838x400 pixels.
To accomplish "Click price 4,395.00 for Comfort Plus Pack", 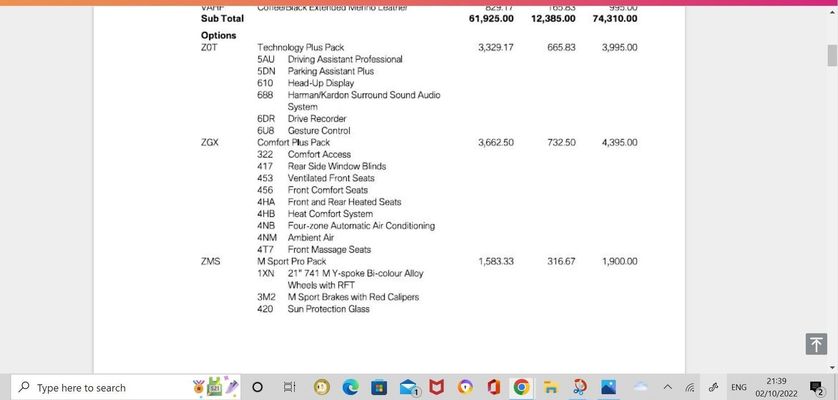I will coord(619,143).
